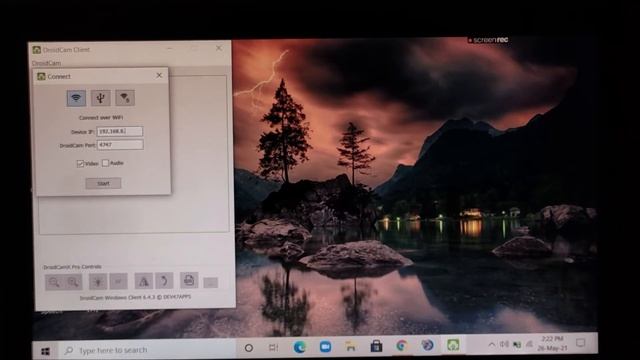Screen dimensions: 640x360
Task: Click the rotate video arrow control
Action: [164, 281]
